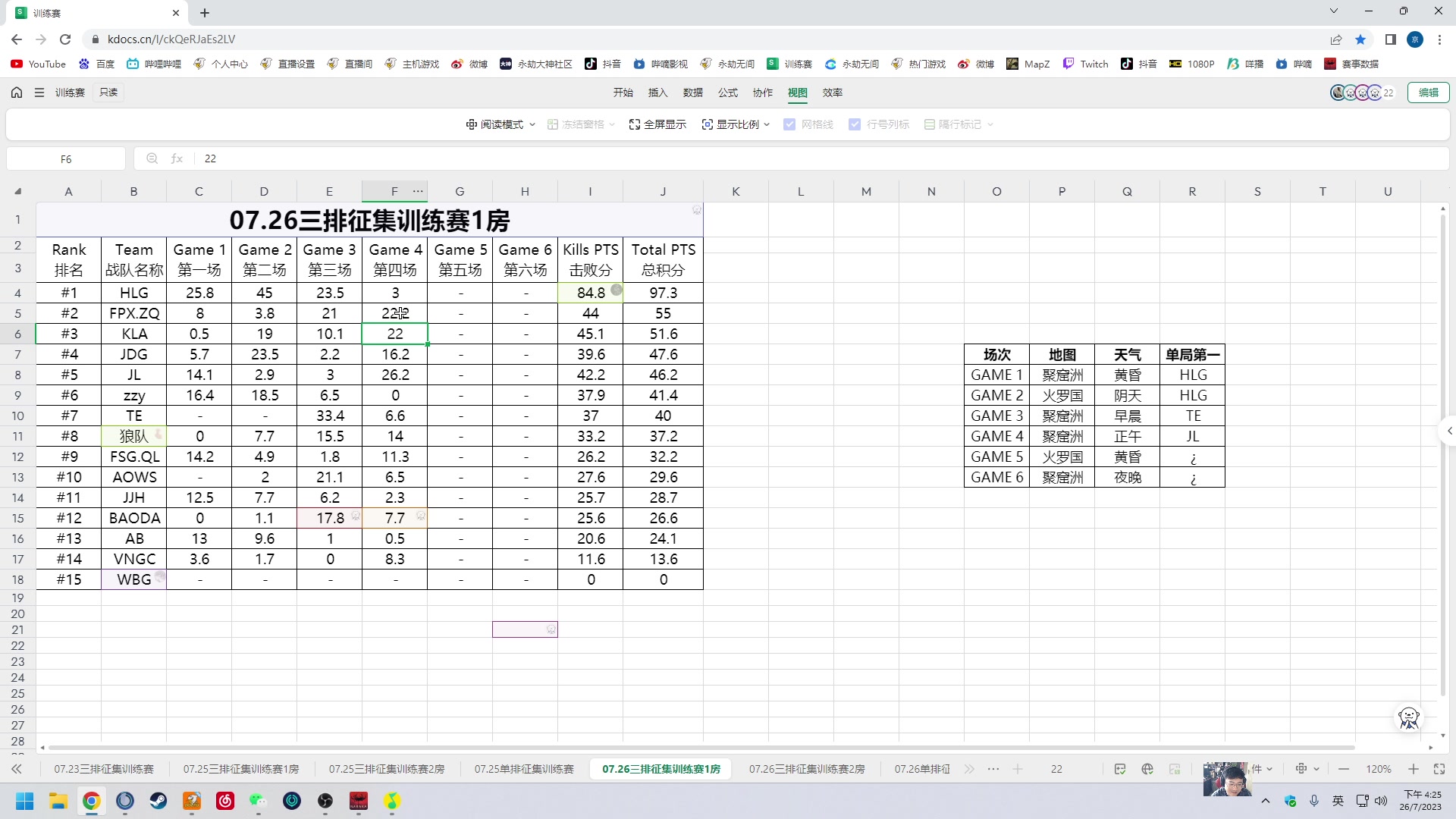Click fullscreen icon at bottom right corner

(1439, 769)
